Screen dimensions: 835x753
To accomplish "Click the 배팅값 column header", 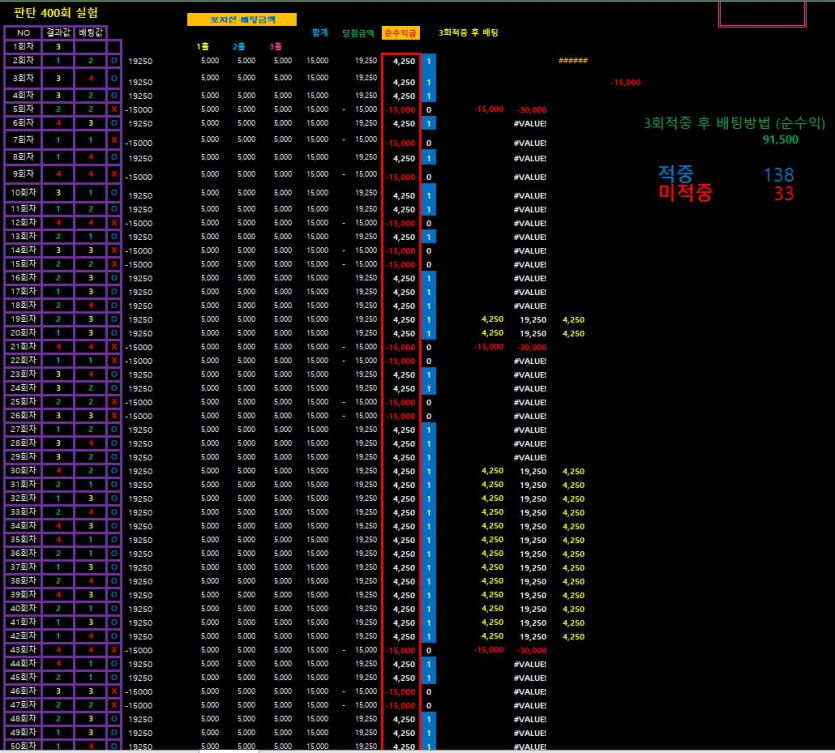I will tap(91, 32).
